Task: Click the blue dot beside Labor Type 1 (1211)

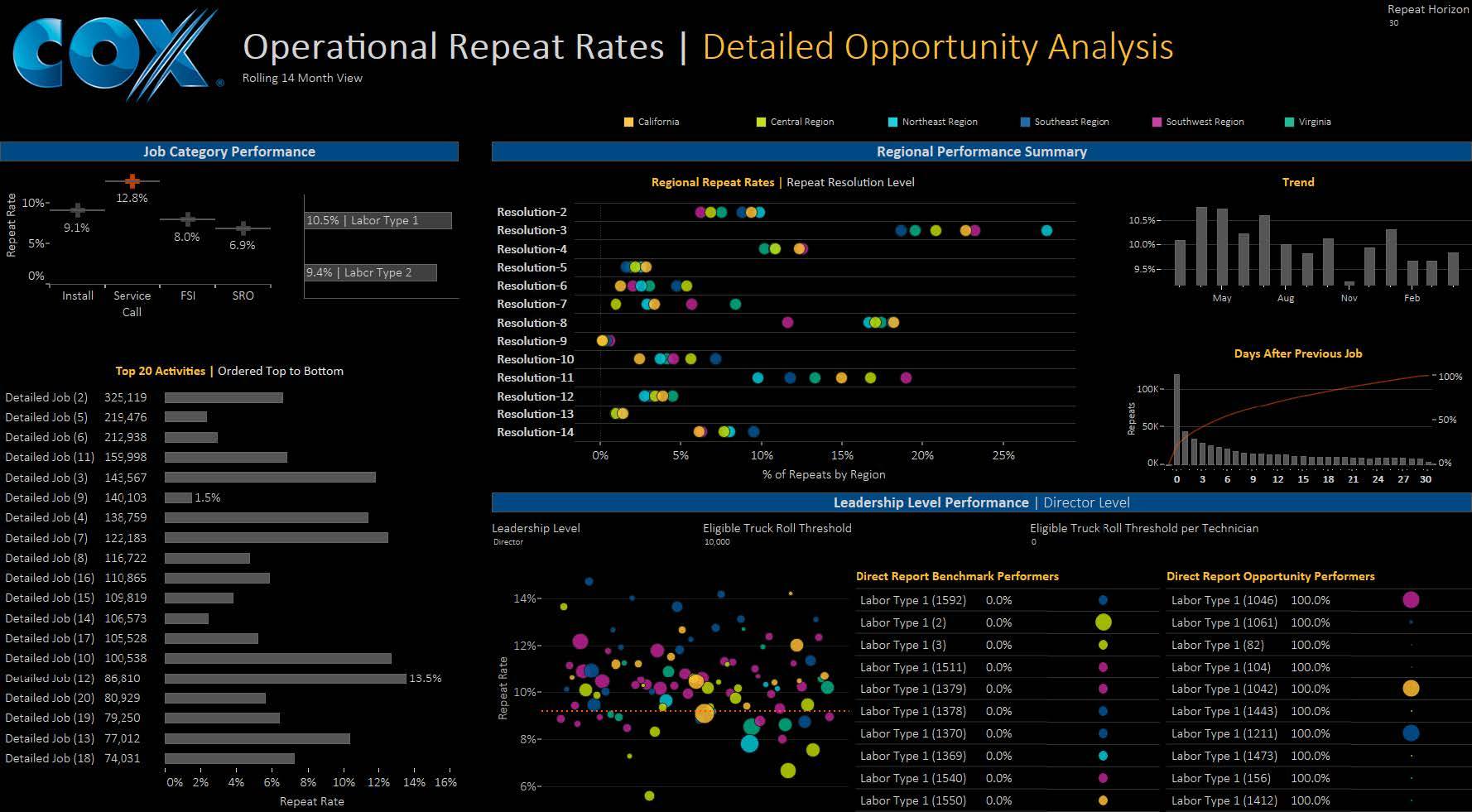Action: 1411,733
